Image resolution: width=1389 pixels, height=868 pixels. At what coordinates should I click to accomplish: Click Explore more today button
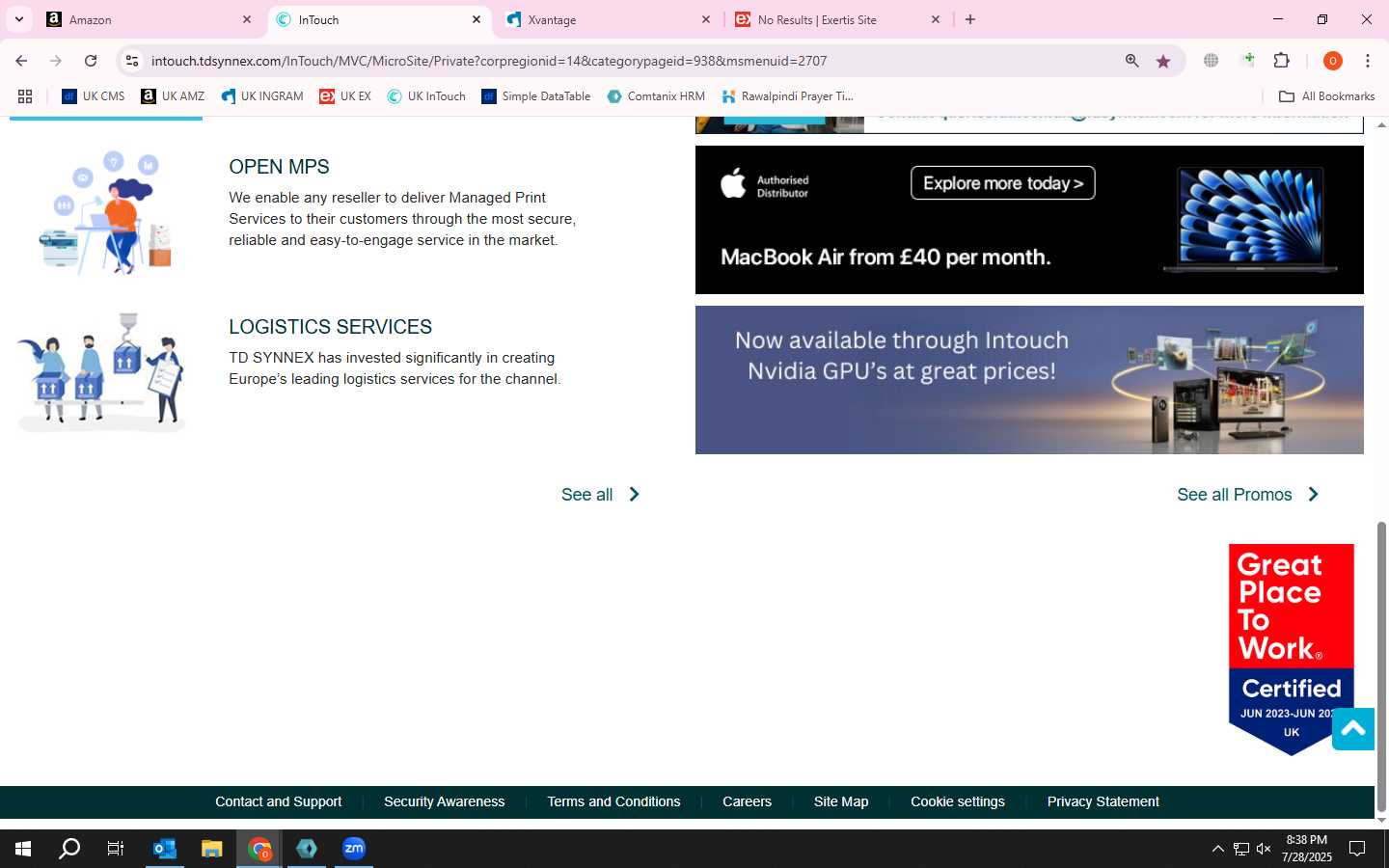tap(1003, 183)
